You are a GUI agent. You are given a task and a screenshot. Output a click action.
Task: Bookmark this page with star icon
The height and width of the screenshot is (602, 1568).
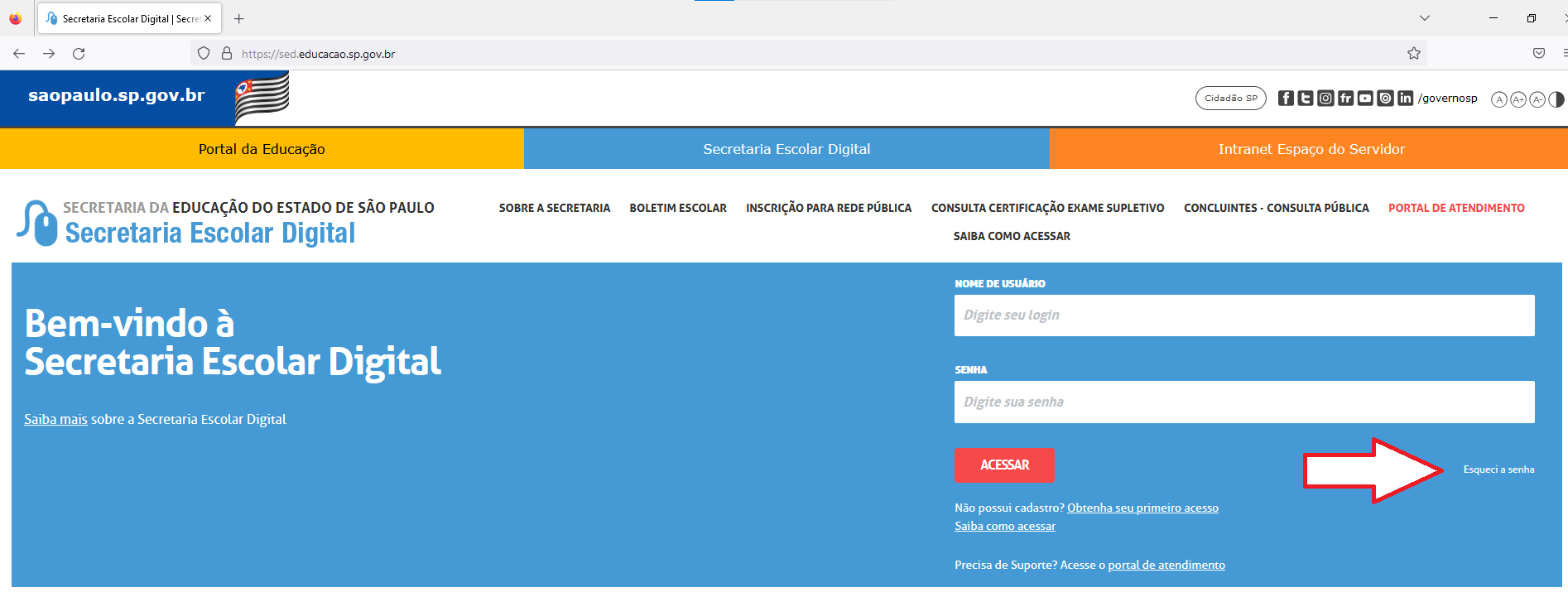(x=1414, y=54)
